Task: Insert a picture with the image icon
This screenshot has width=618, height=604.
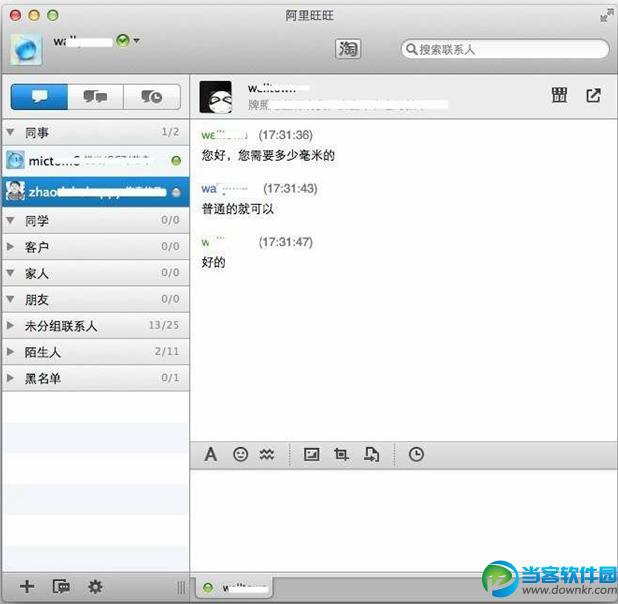Action: 311,454
